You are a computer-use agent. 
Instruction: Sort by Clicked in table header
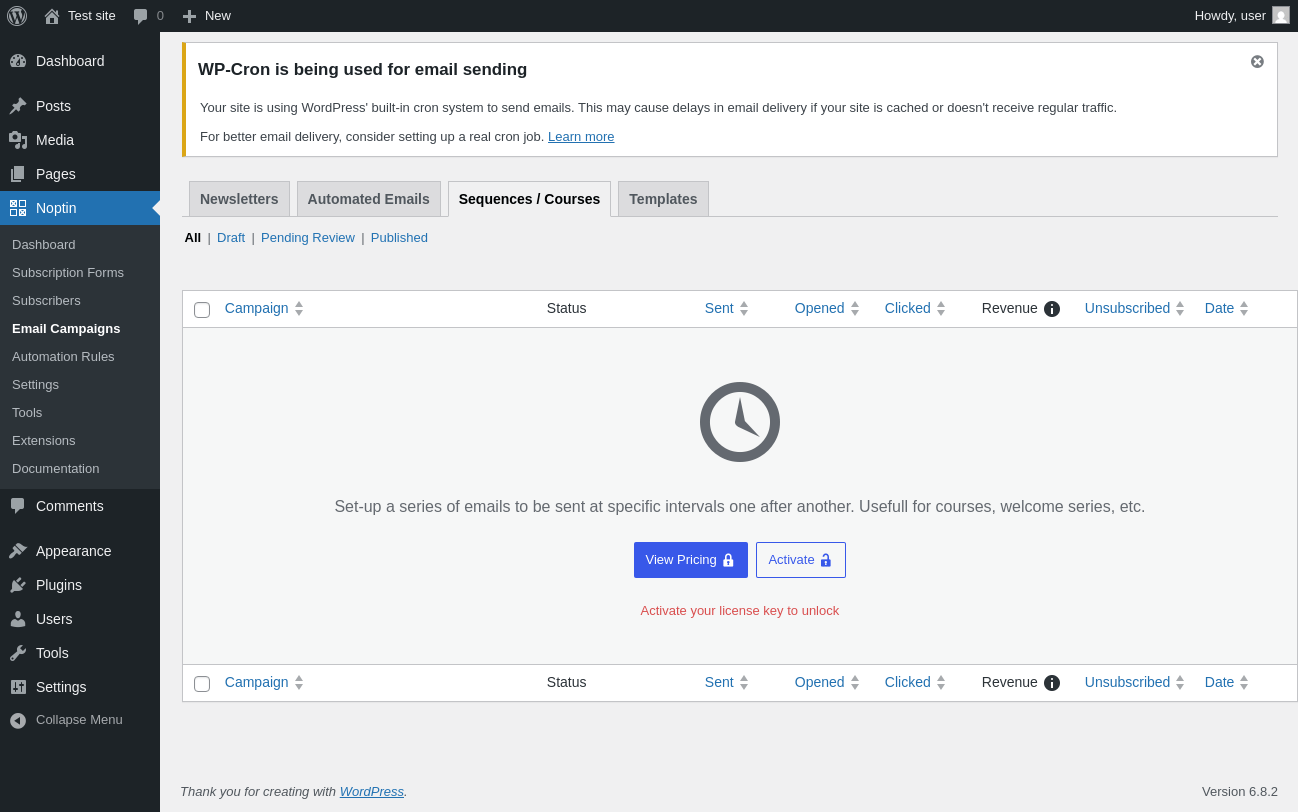pos(915,308)
